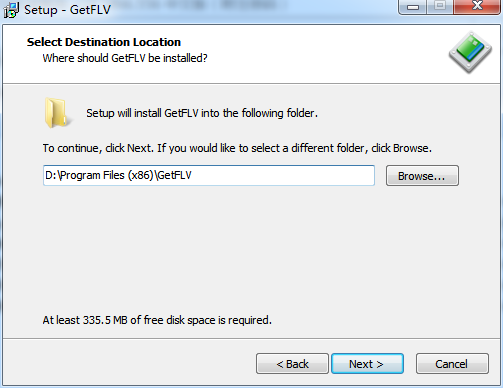Continue installation with the Next button
503x388 pixels.
[x=367, y=364]
